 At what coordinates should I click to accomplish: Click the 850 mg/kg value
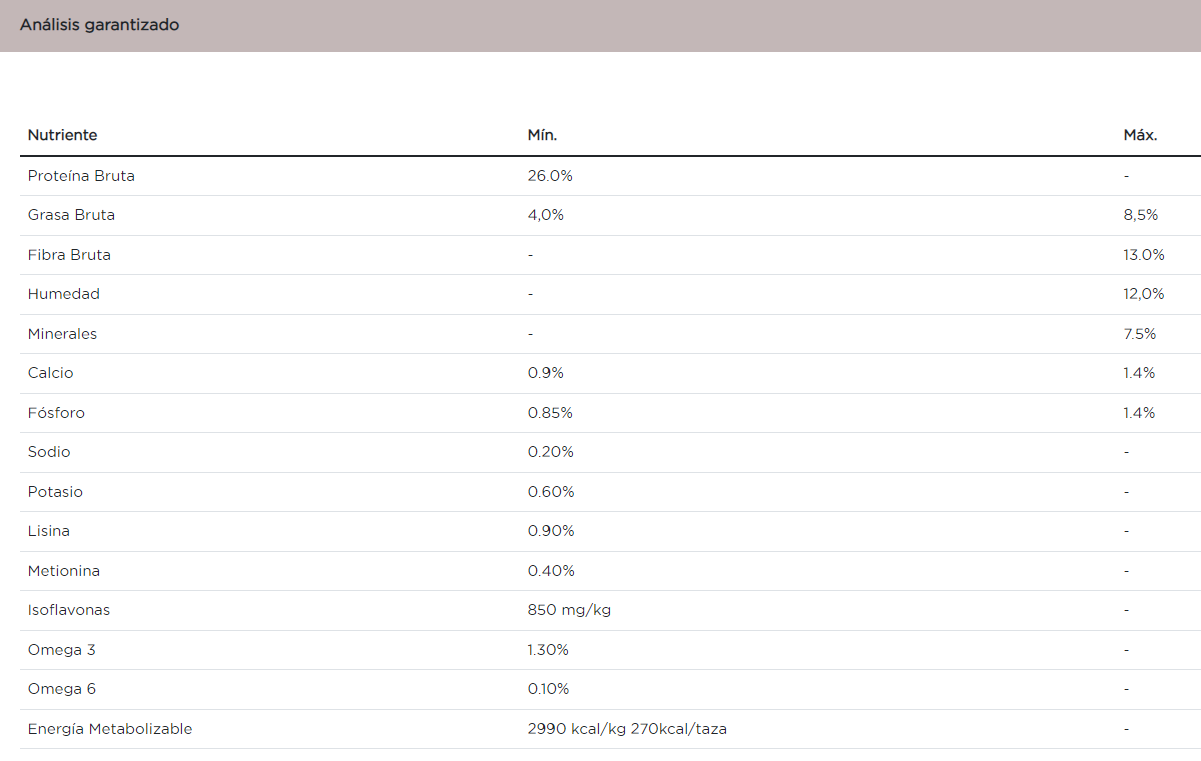pos(569,610)
